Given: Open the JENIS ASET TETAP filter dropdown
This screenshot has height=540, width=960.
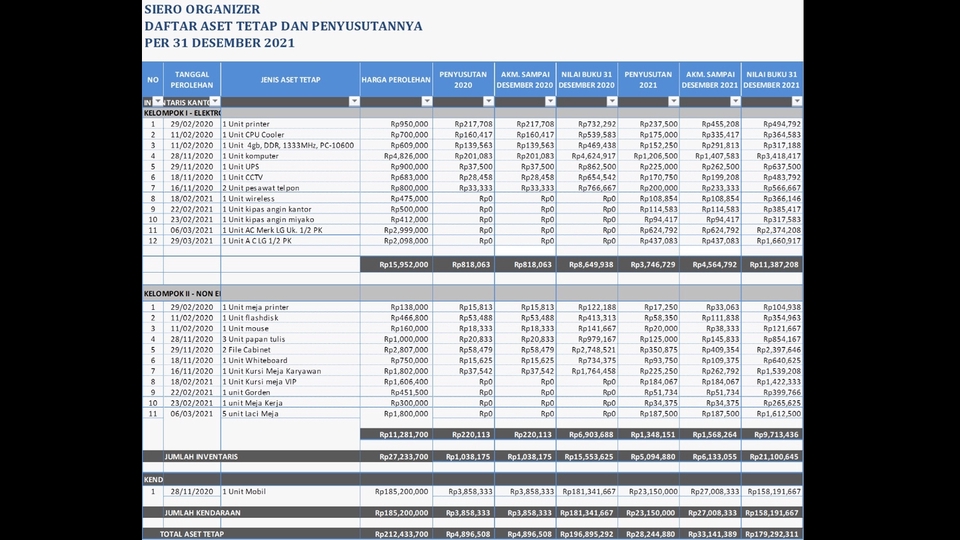Looking at the screenshot, I should pos(354,102).
